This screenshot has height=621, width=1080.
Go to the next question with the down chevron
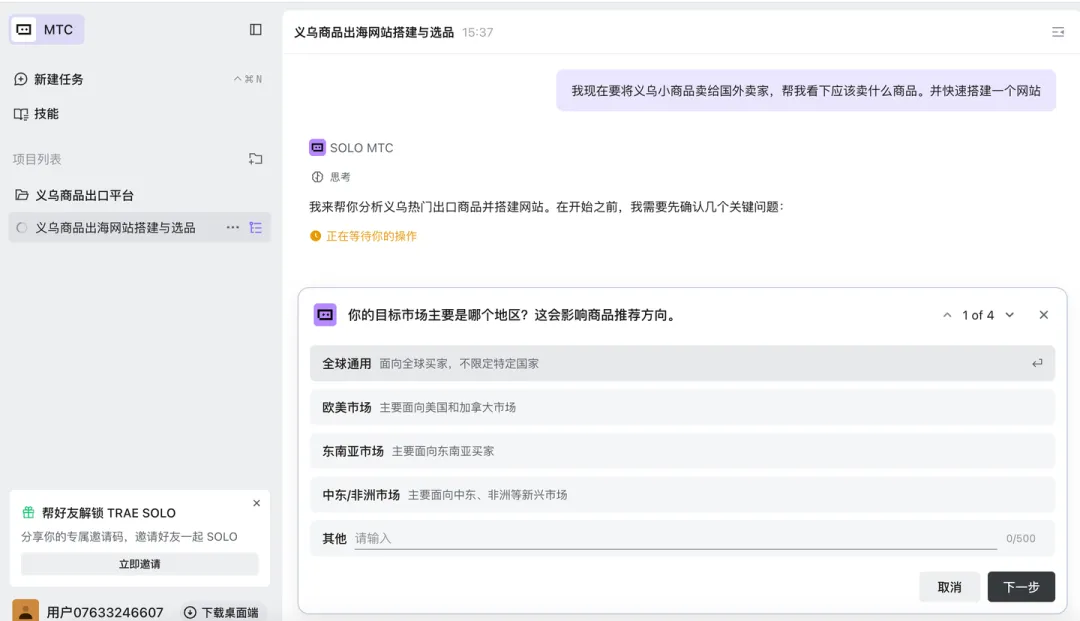coord(1010,315)
